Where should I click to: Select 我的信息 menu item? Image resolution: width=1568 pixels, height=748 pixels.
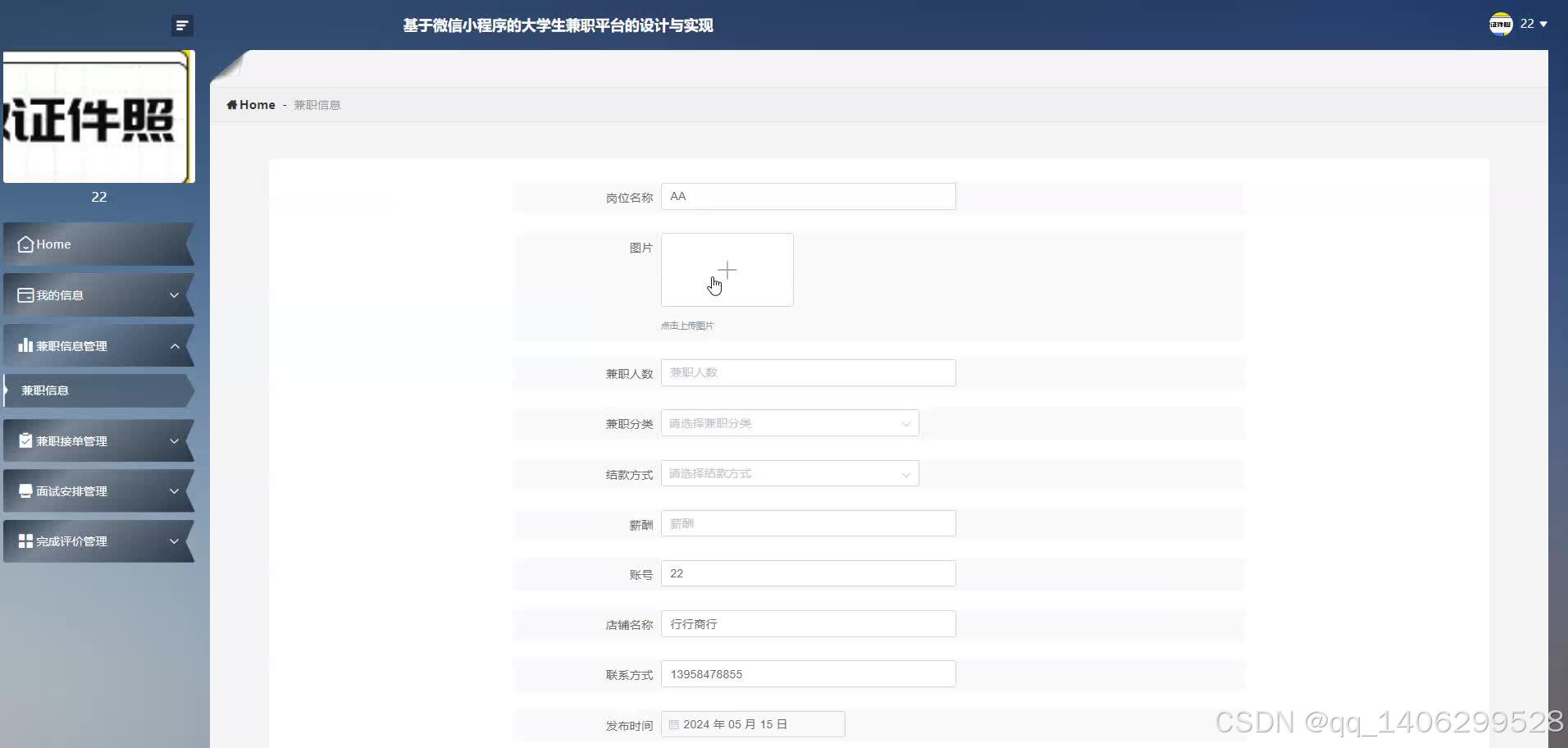coord(98,295)
